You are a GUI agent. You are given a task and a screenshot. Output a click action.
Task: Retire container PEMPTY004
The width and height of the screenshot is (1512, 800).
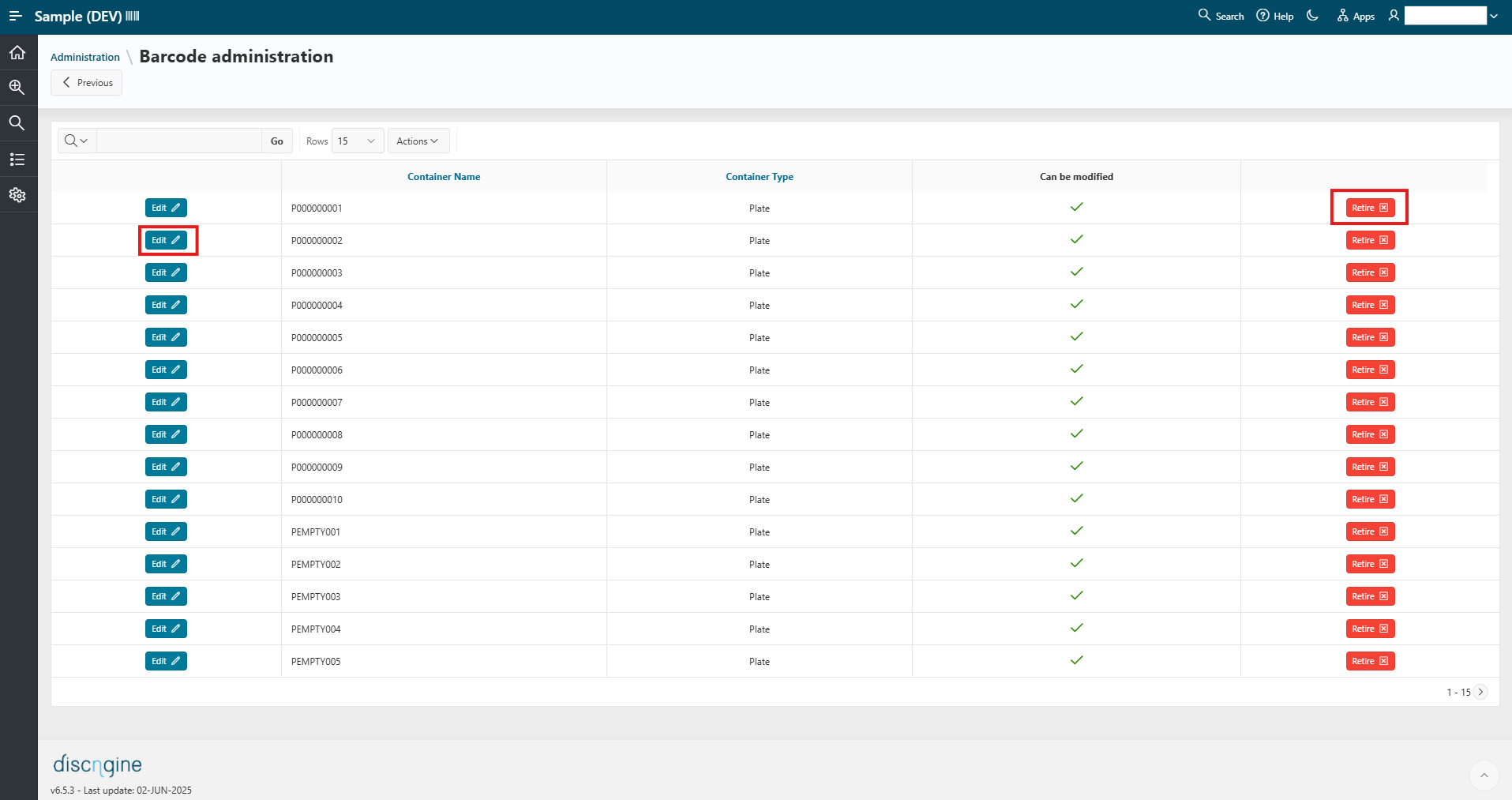click(1370, 629)
